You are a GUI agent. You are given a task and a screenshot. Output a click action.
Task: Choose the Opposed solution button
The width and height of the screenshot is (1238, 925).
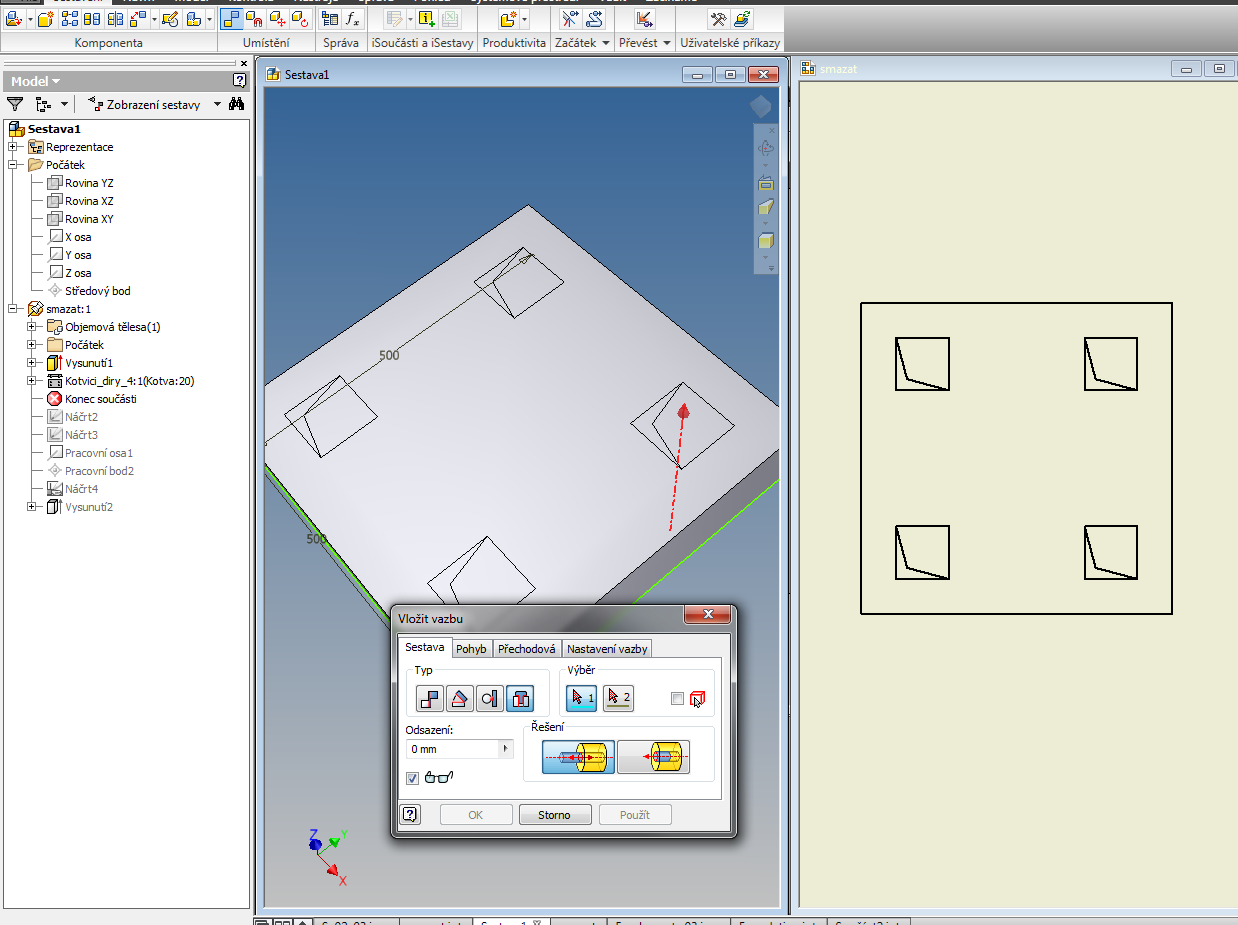(x=579, y=757)
